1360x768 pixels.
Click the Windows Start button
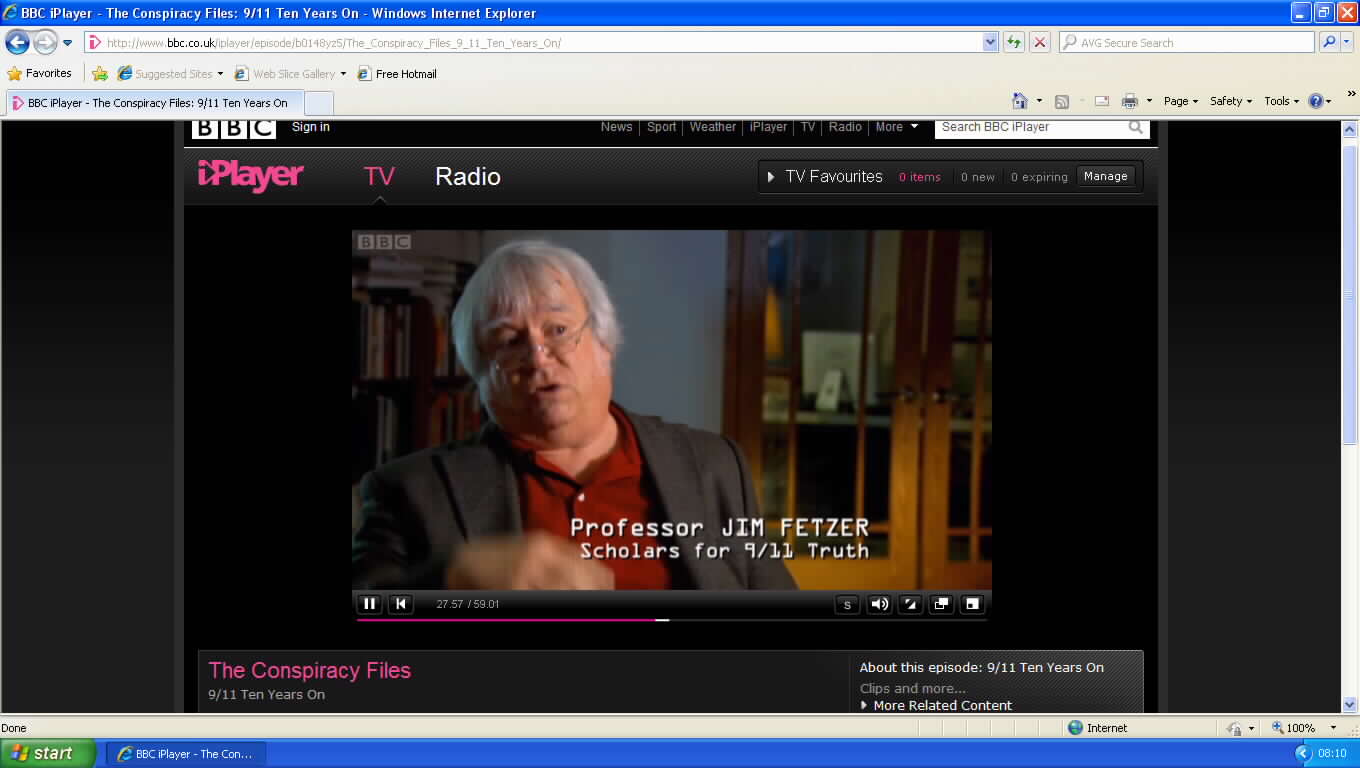point(48,753)
